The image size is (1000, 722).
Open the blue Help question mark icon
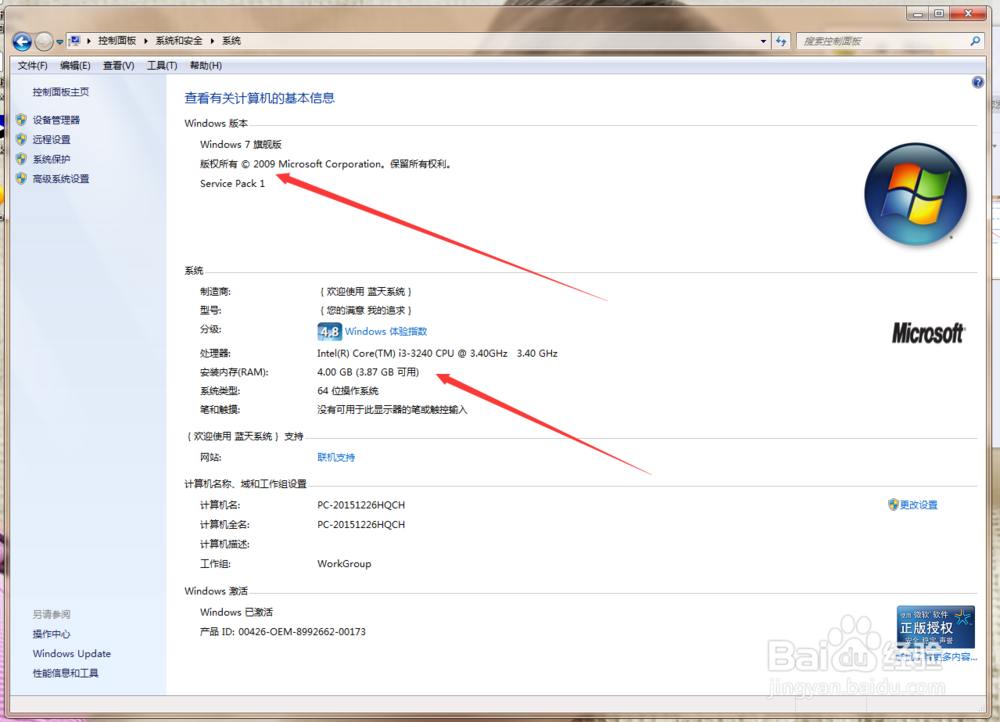978,82
